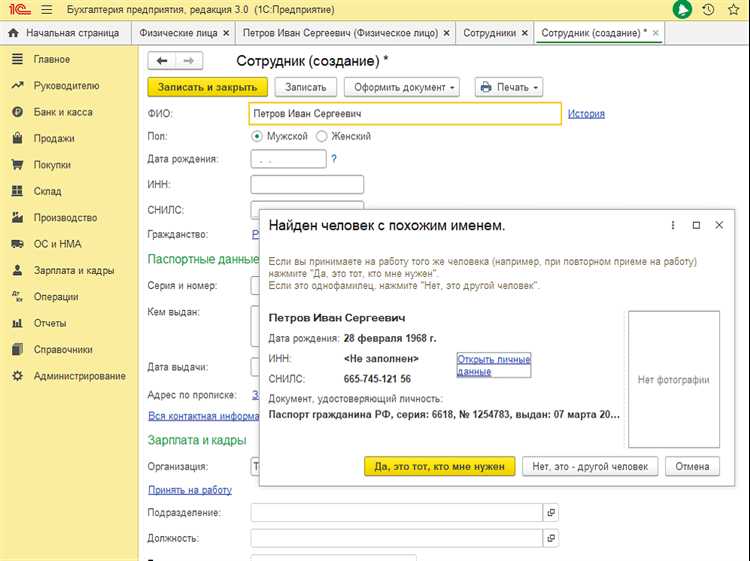The height and width of the screenshot is (561, 750).
Task: Open the 1C main menu hamburger icon
Action: [46, 9]
